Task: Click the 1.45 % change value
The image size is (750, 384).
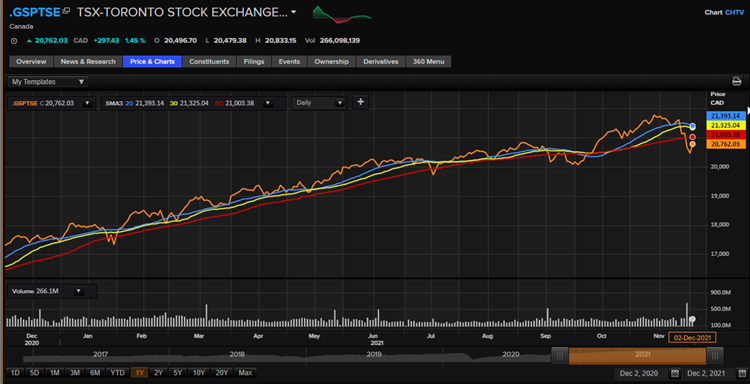Action: [135, 41]
